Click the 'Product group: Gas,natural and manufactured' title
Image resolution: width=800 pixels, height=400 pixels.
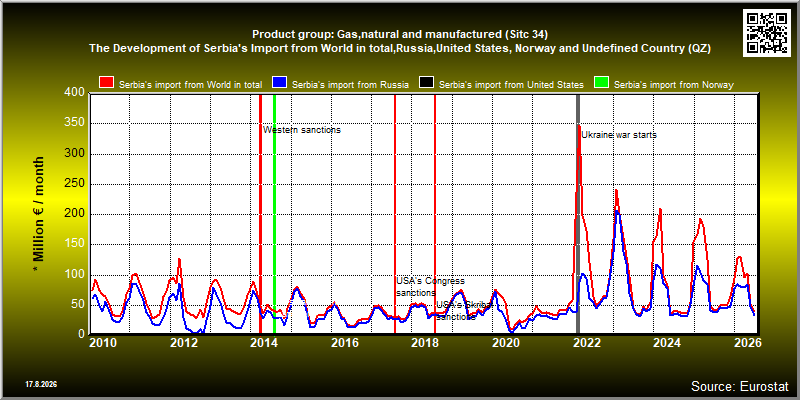[400, 35]
